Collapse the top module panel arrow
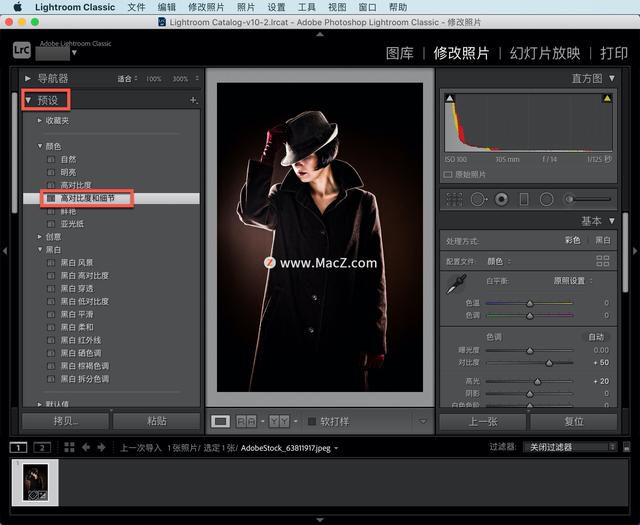 pos(320,35)
